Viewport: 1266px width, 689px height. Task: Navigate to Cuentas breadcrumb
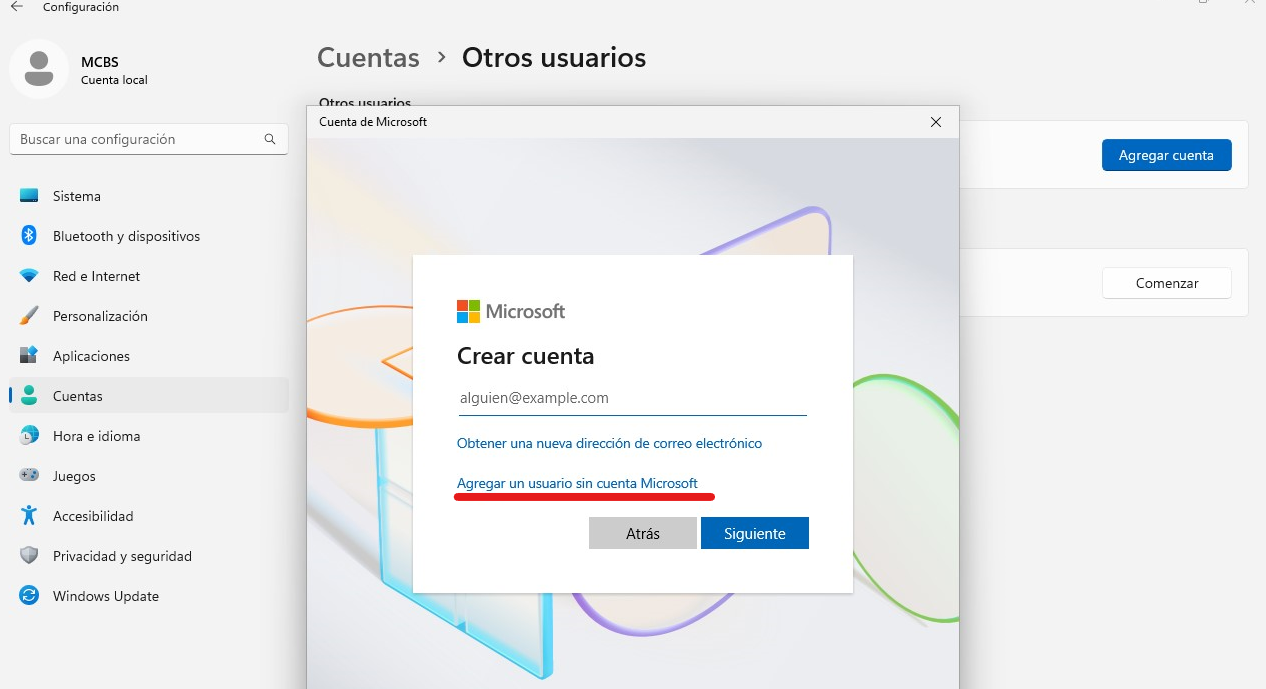coord(368,58)
